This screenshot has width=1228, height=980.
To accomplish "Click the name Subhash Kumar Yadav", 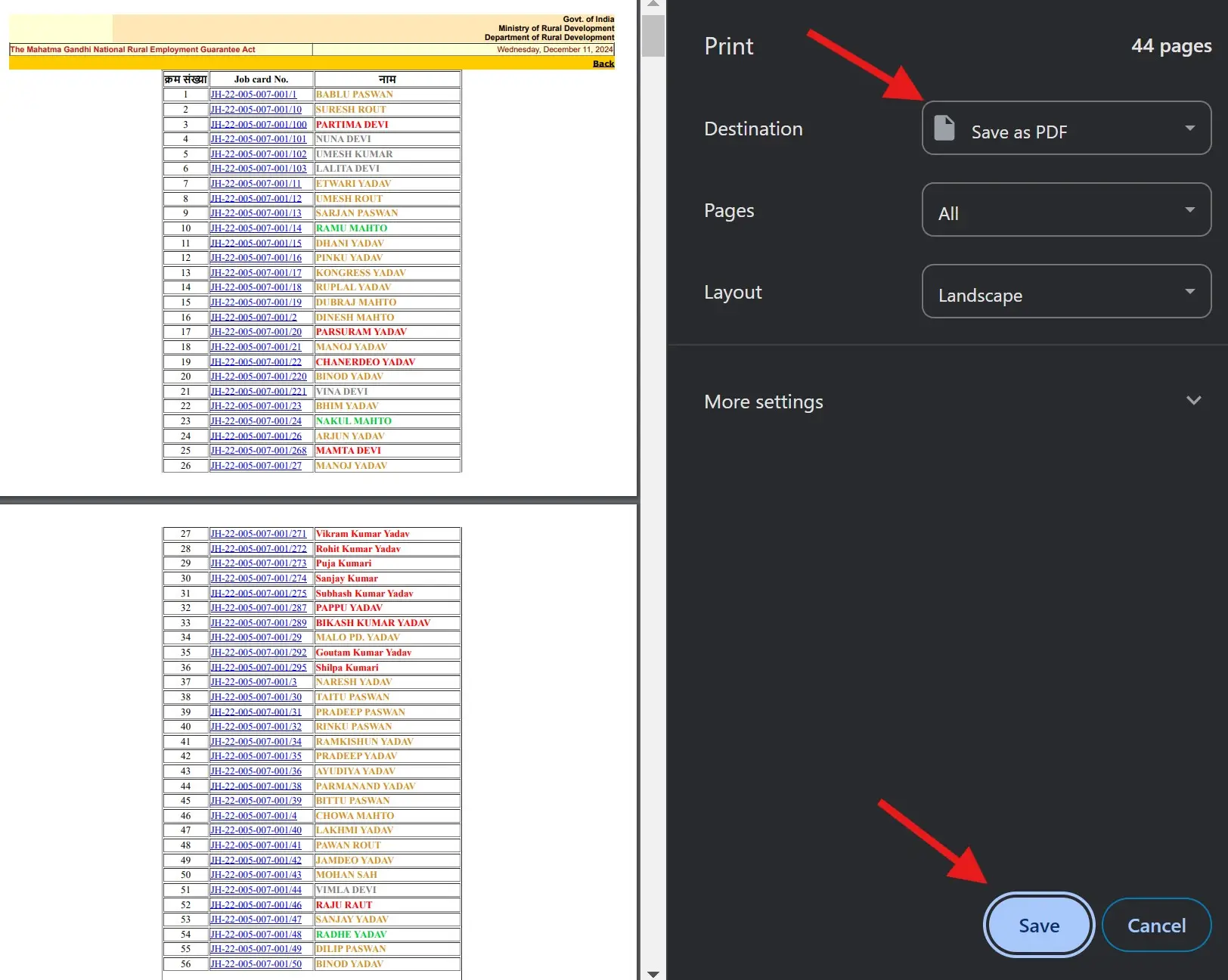I will (x=364, y=594).
